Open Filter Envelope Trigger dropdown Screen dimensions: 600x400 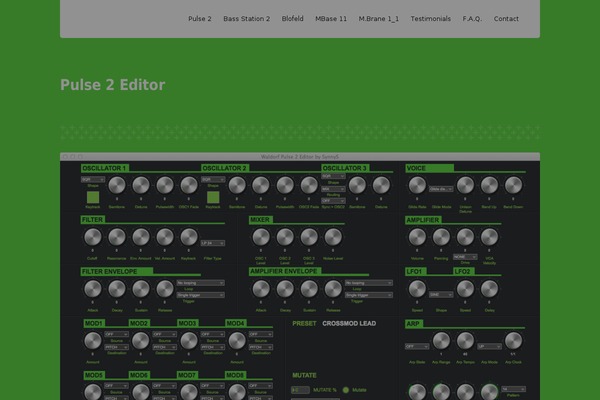[201, 295]
